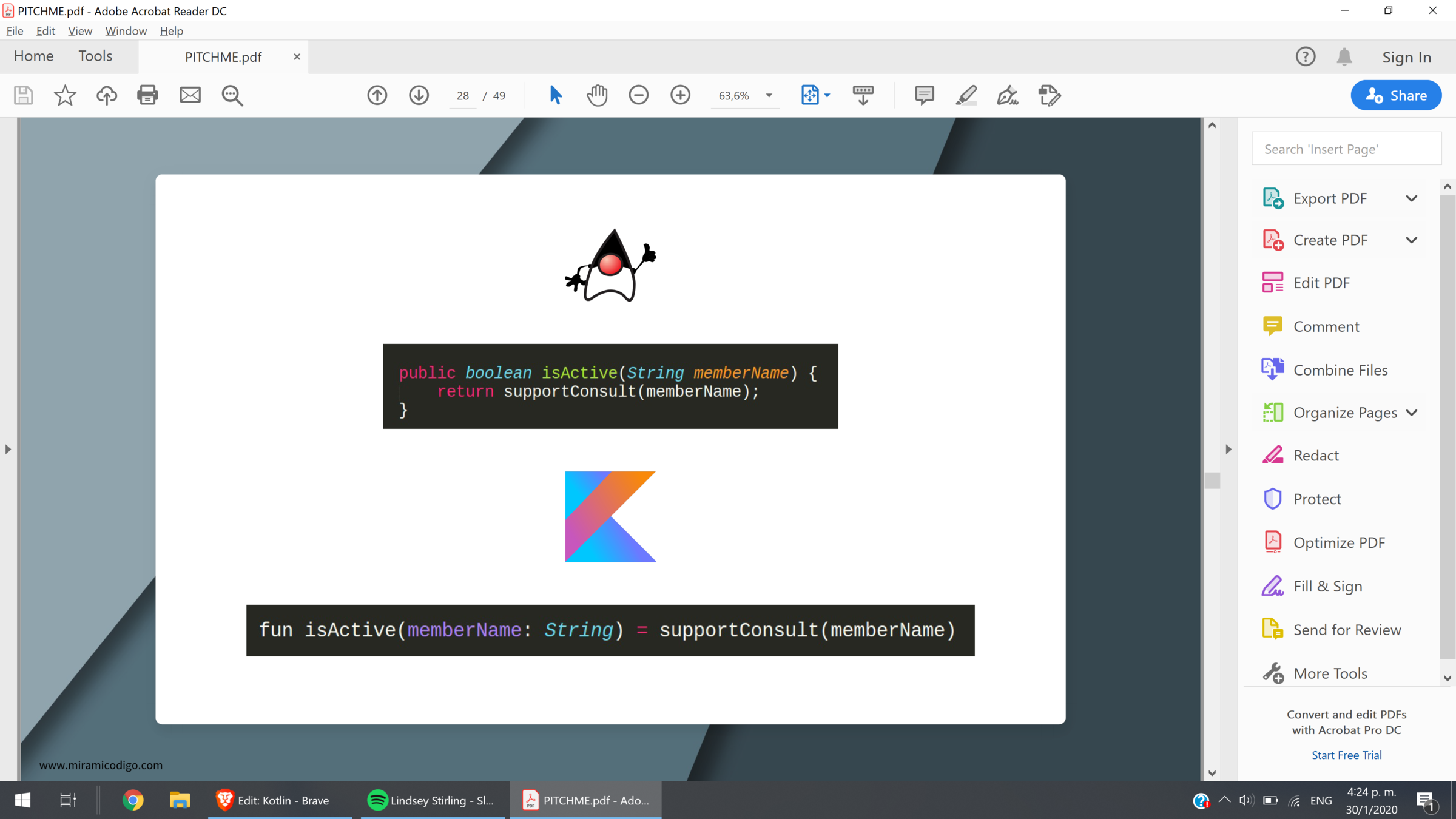Viewport: 1456px width, 819px height.
Task: Expand Export PDF options
Action: coord(1411,198)
